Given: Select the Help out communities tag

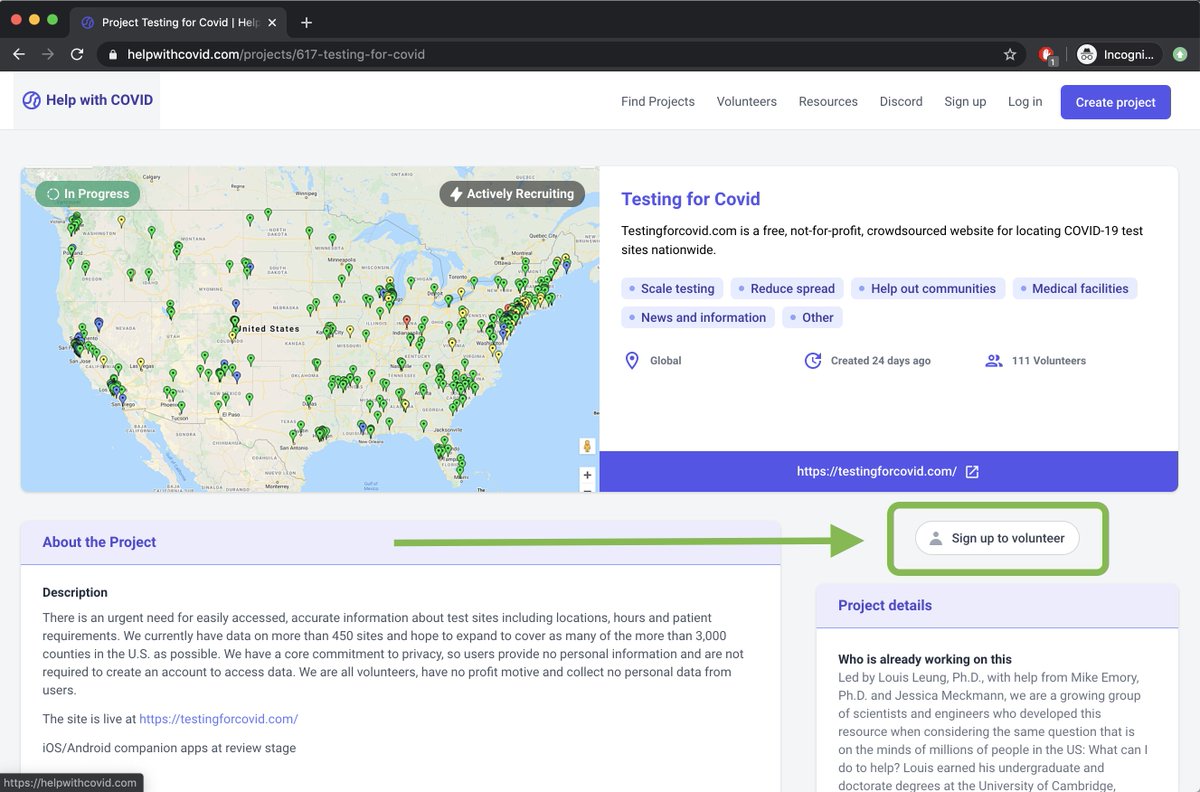Looking at the screenshot, I should 928,288.
